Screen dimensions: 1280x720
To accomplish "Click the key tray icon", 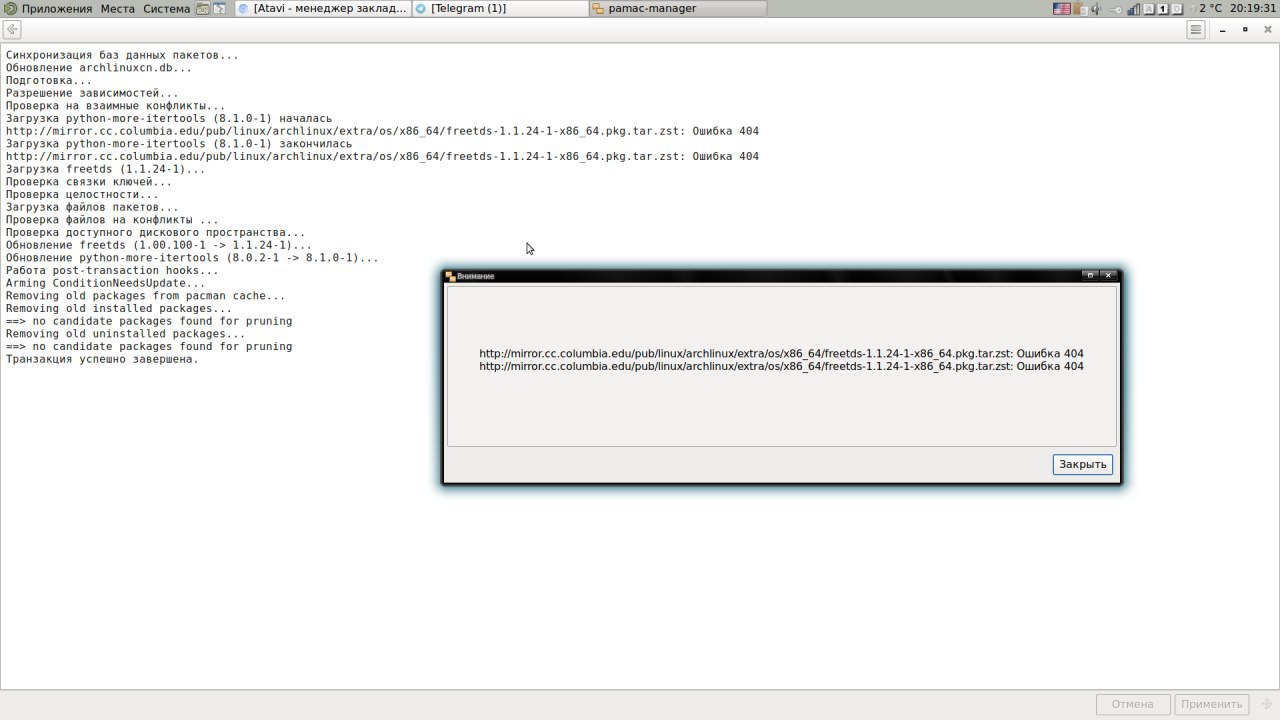I will [1116, 10].
